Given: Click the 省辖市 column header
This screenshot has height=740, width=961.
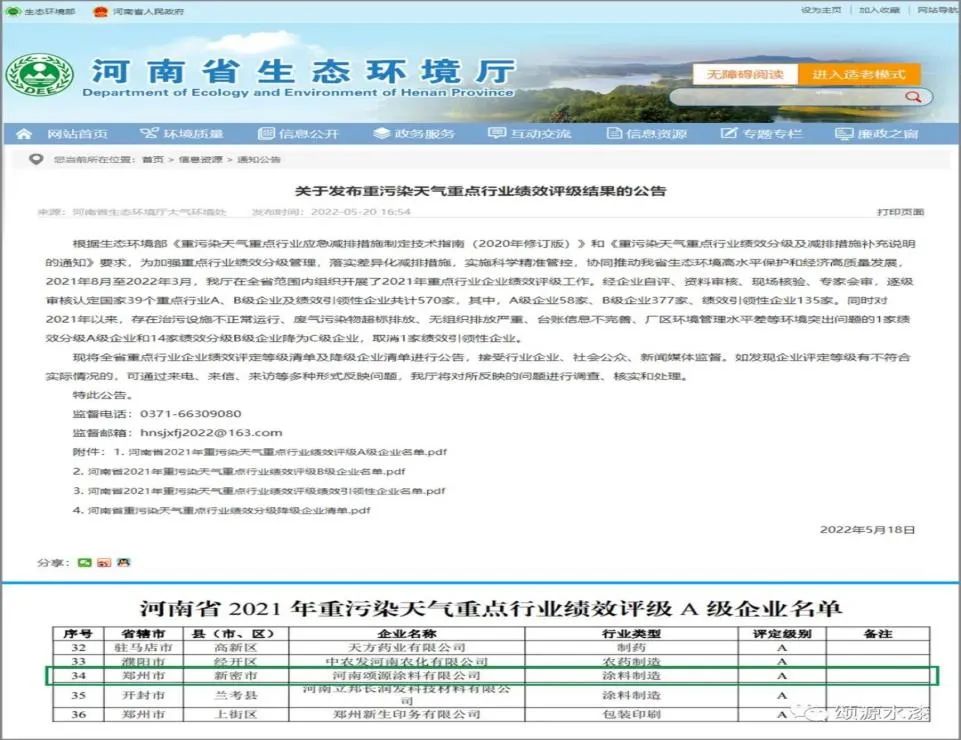Looking at the screenshot, I should tap(143, 633).
